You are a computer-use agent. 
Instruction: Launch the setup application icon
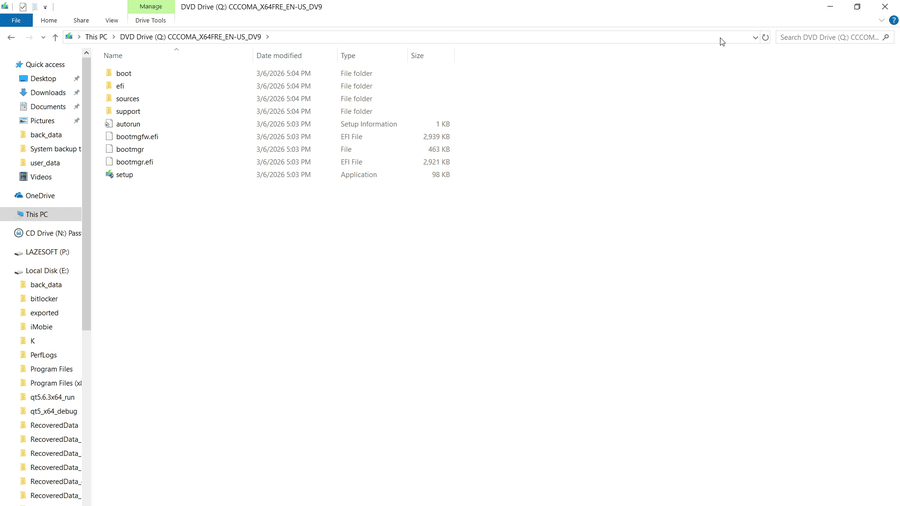coord(109,174)
